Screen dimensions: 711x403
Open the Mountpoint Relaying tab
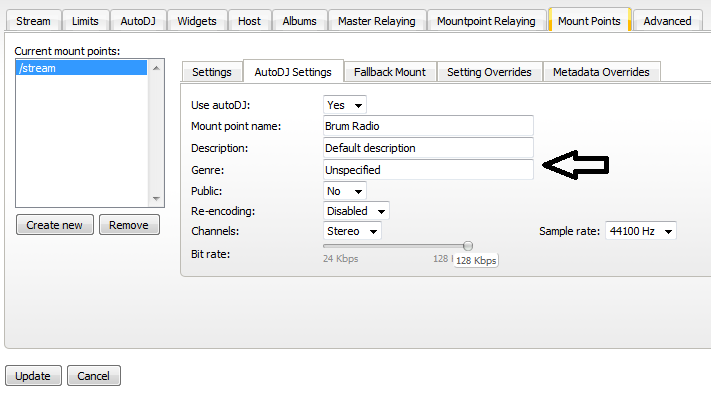click(x=487, y=21)
